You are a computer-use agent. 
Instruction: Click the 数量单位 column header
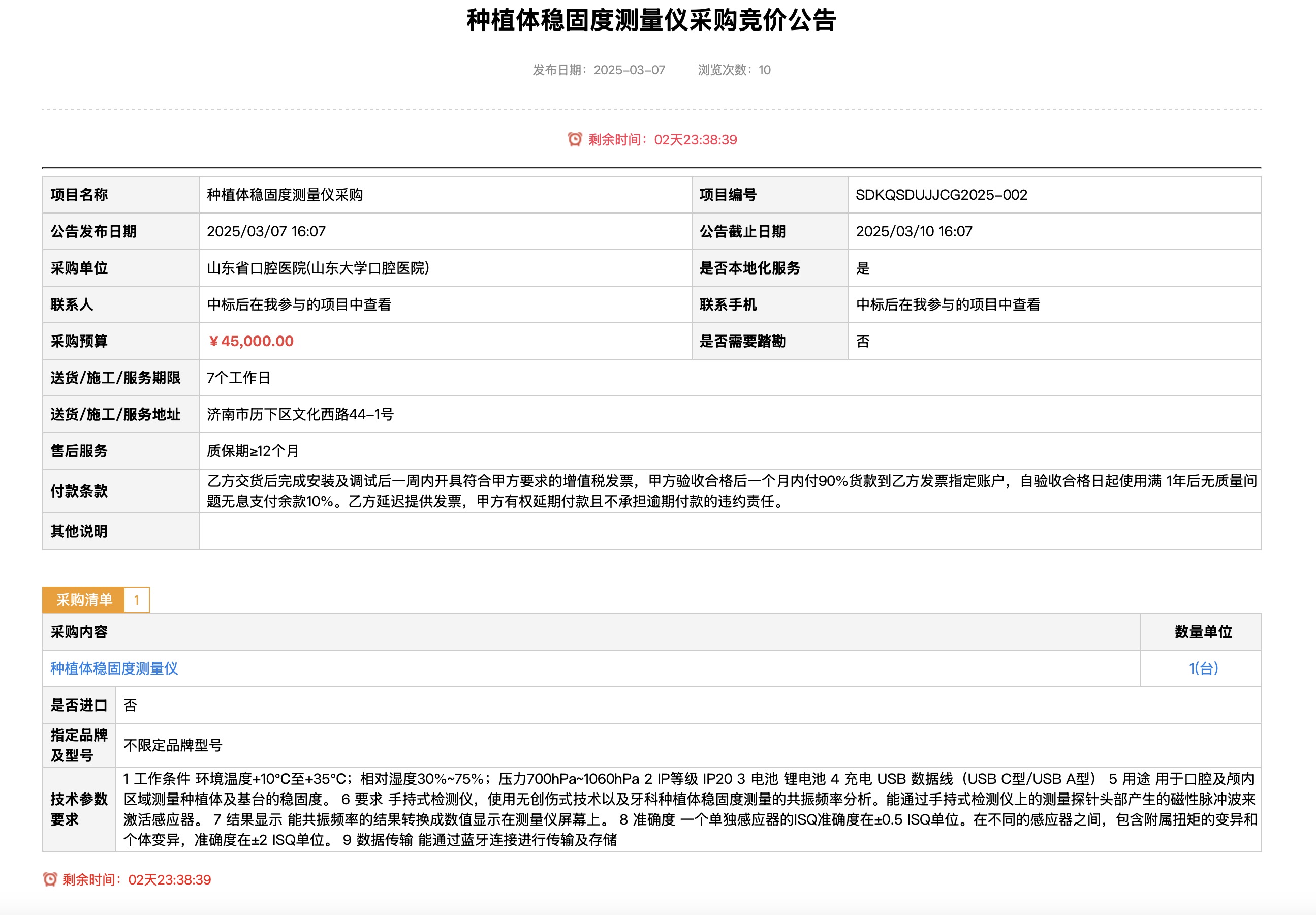click(x=1203, y=632)
